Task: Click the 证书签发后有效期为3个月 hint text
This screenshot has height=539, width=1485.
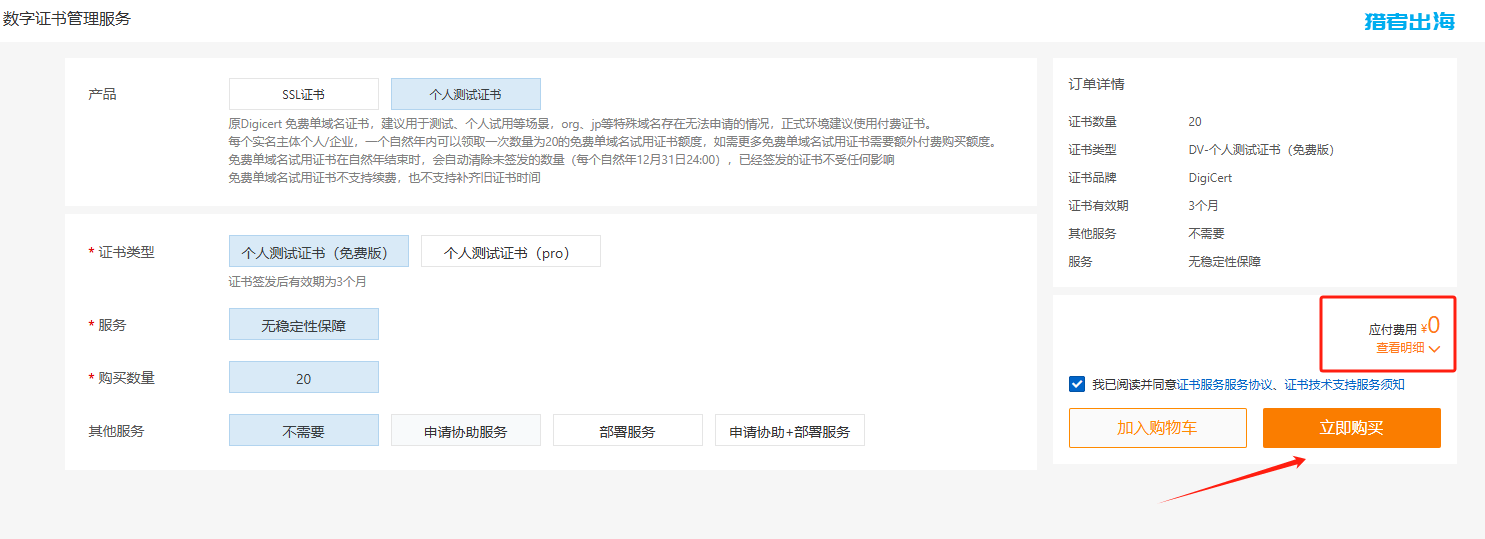Action: [x=298, y=282]
